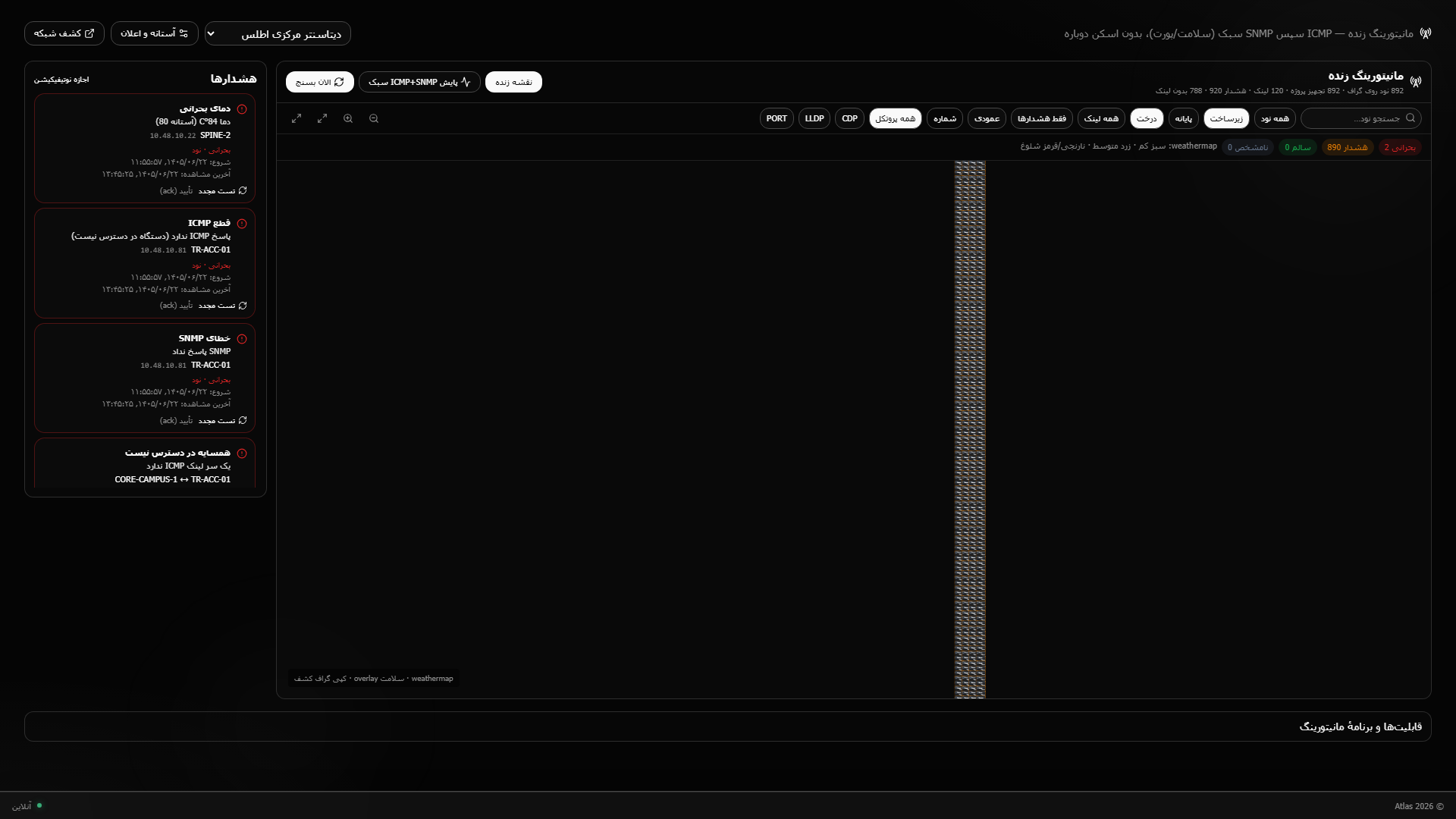Image resolution: width=1456 pixels, height=819 pixels.
Task: Toggle the زیرساخت filter chip
Action: click(1226, 118)
